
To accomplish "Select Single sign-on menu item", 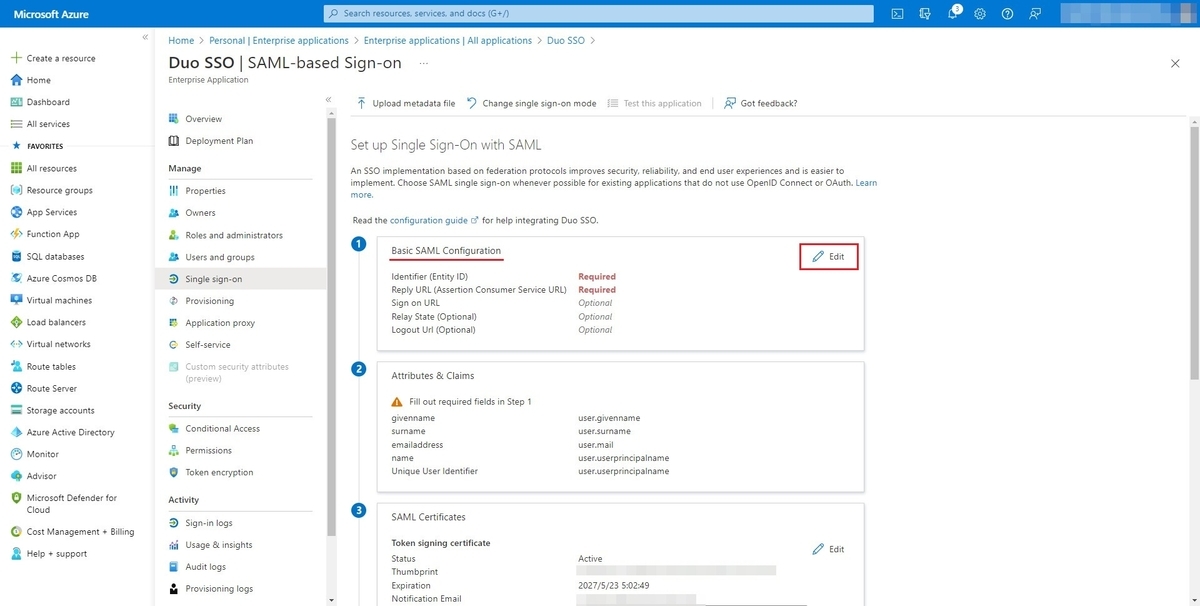I will [x=241, y=279].
